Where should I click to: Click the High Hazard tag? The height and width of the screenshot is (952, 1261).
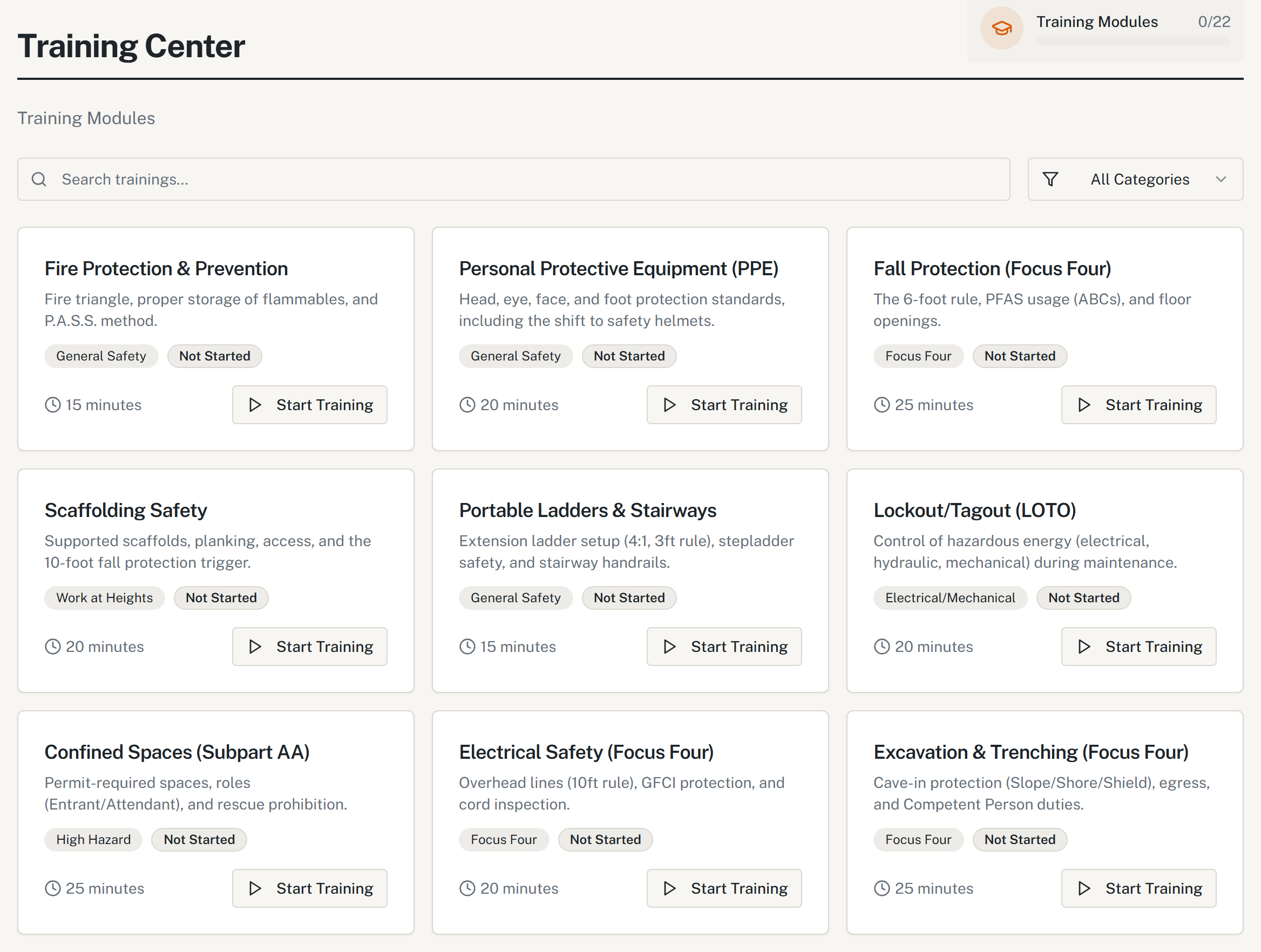click(x=93, y=840)
